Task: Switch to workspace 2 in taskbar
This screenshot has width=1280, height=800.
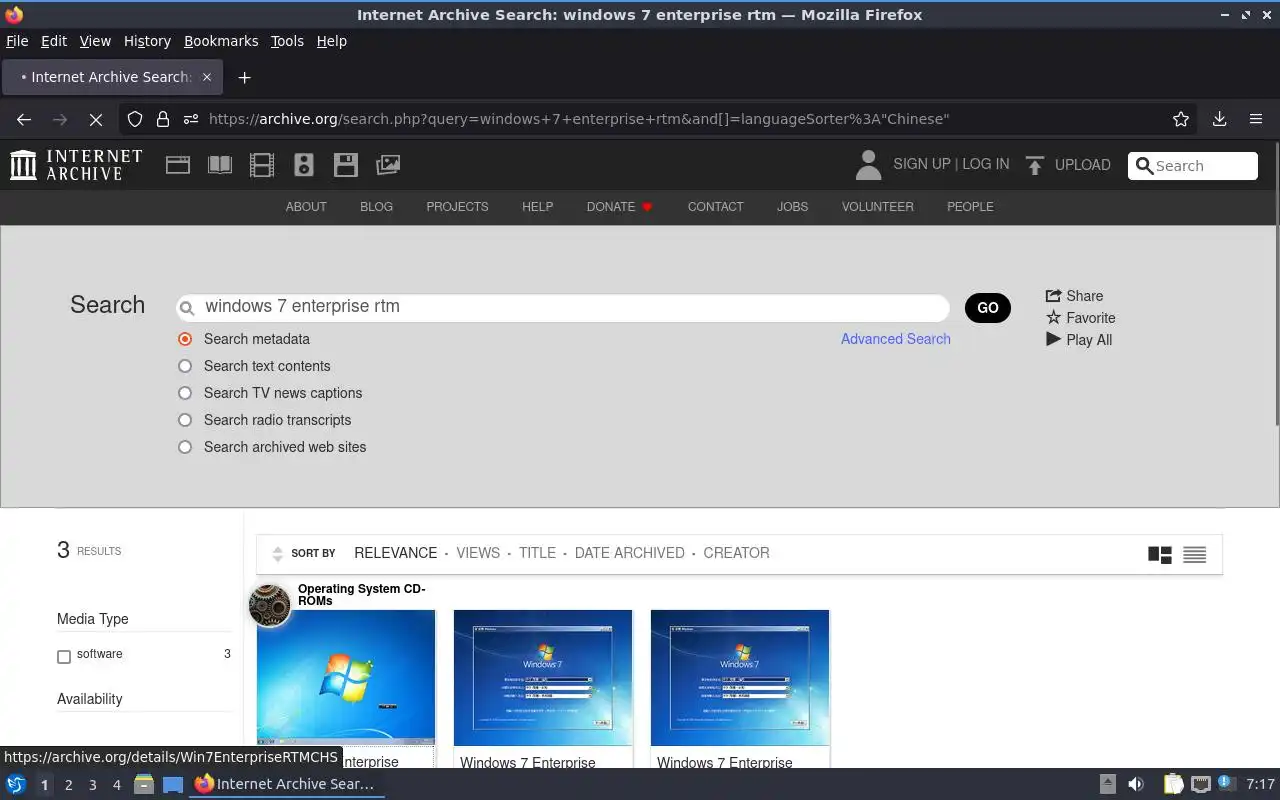Action: [x=68, y=785]
